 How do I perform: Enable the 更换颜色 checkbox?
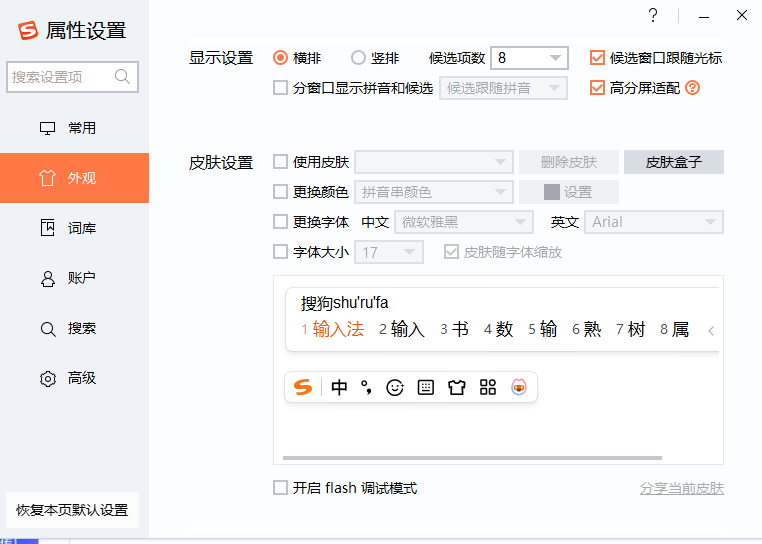point(280,192)
